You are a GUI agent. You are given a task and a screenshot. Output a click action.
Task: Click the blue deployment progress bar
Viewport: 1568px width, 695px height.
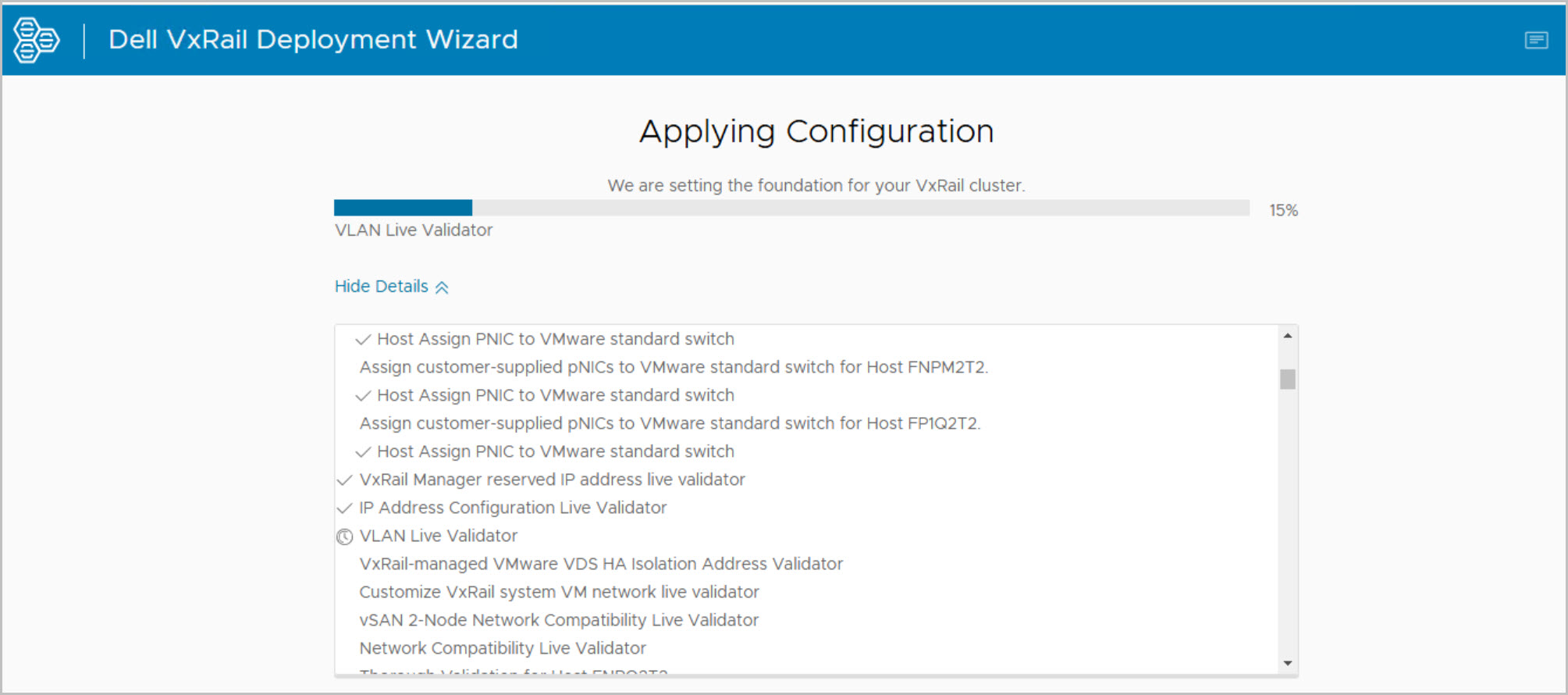point(403,208)
